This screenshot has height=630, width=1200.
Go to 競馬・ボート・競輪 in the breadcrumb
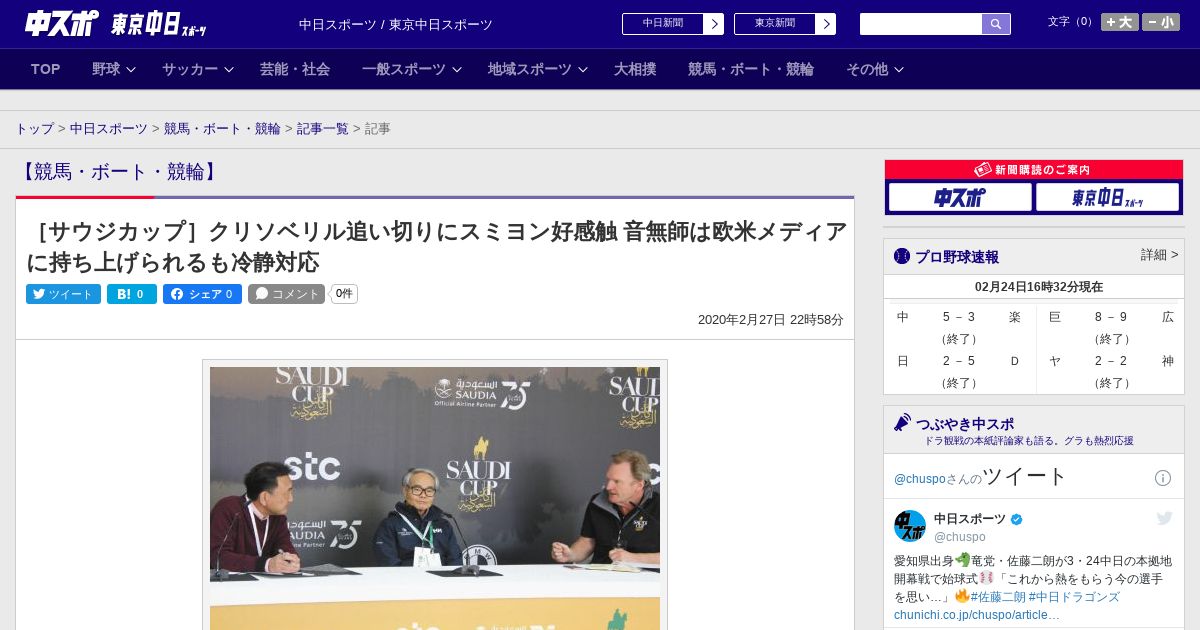point(222,129)
